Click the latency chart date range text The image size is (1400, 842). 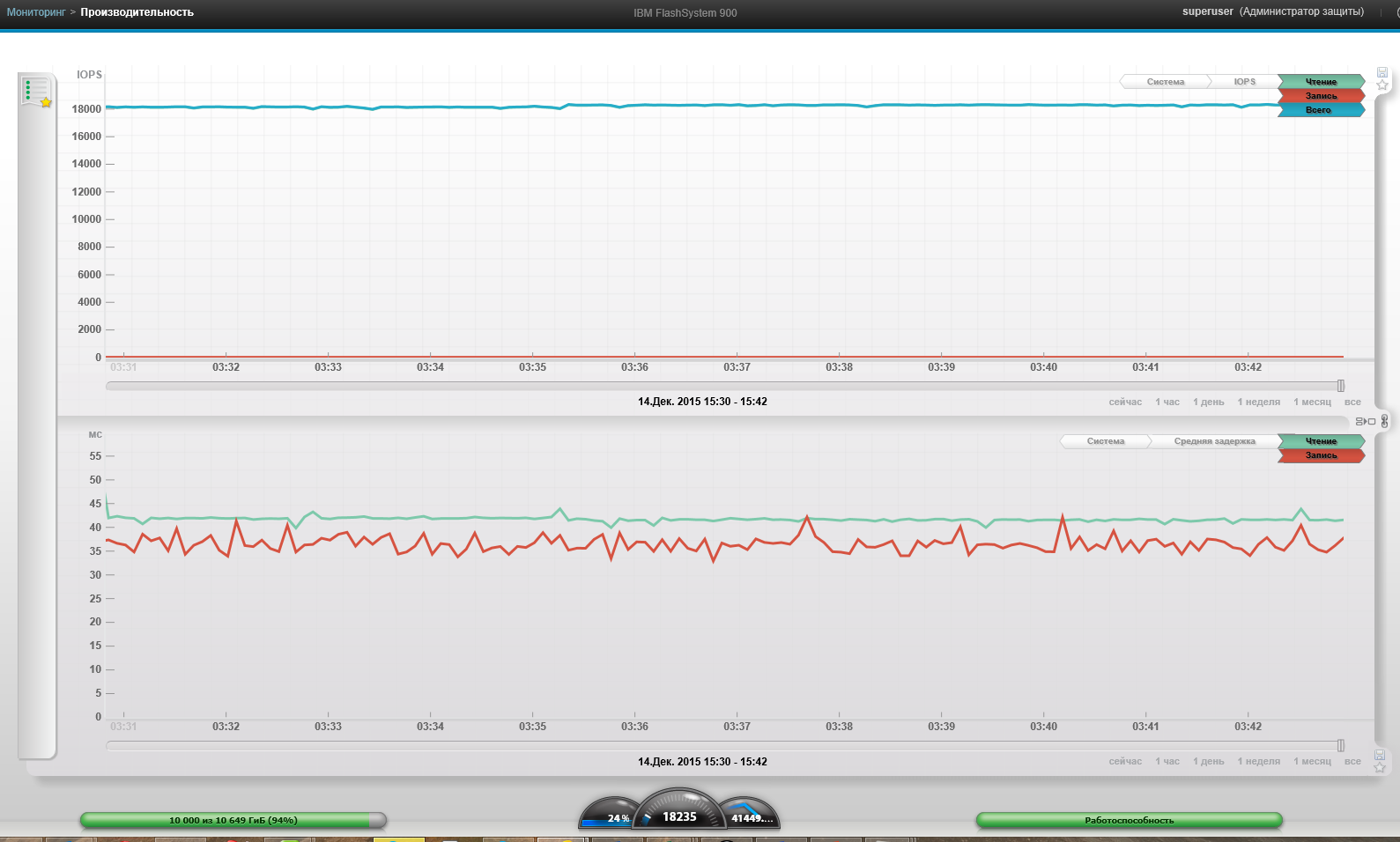[702, 762]
